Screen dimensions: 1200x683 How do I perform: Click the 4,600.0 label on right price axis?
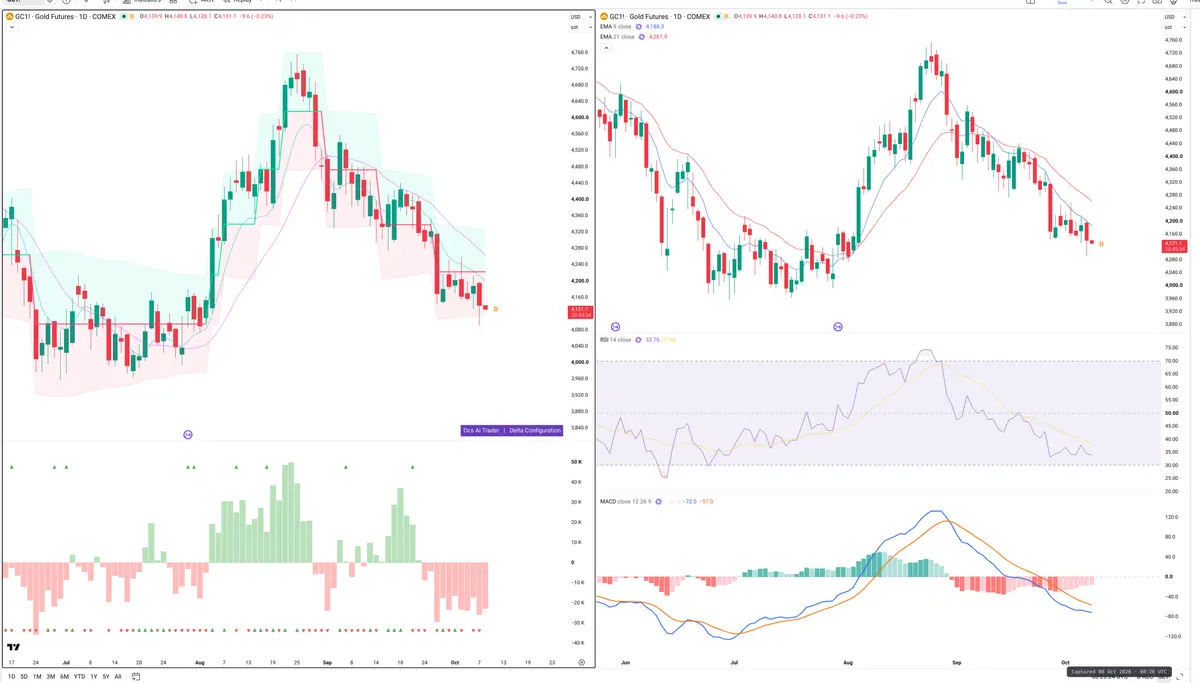(x=1173, y=92)
